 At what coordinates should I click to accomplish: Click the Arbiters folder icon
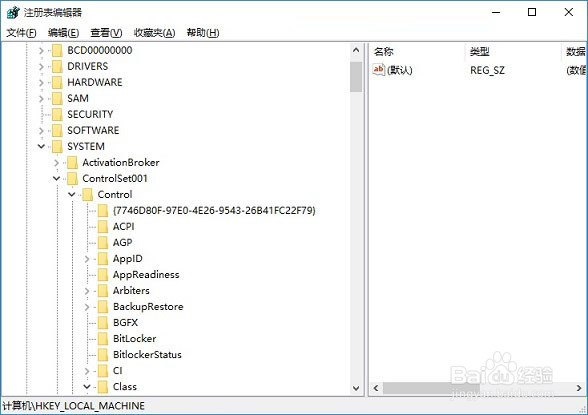[x=103, y=291]
